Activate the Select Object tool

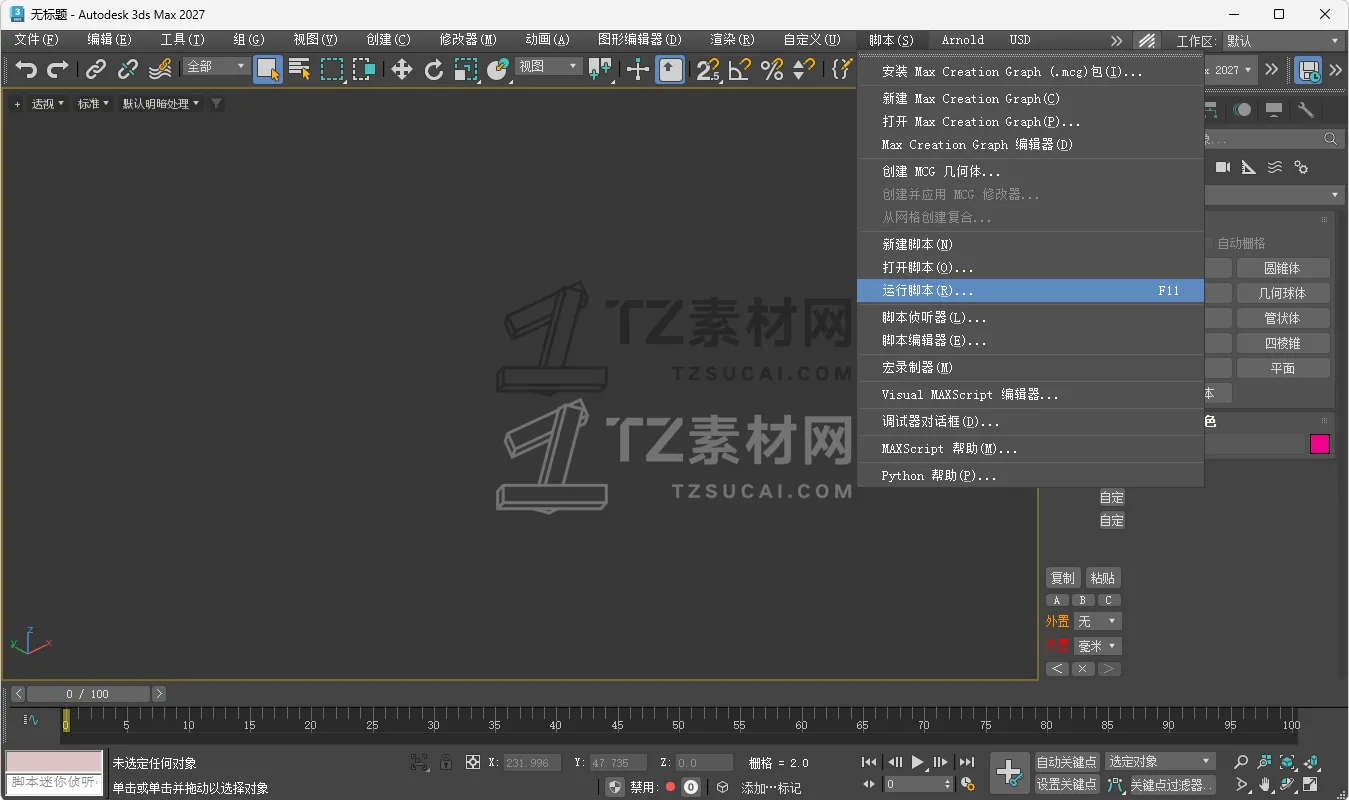pos(267,69)
